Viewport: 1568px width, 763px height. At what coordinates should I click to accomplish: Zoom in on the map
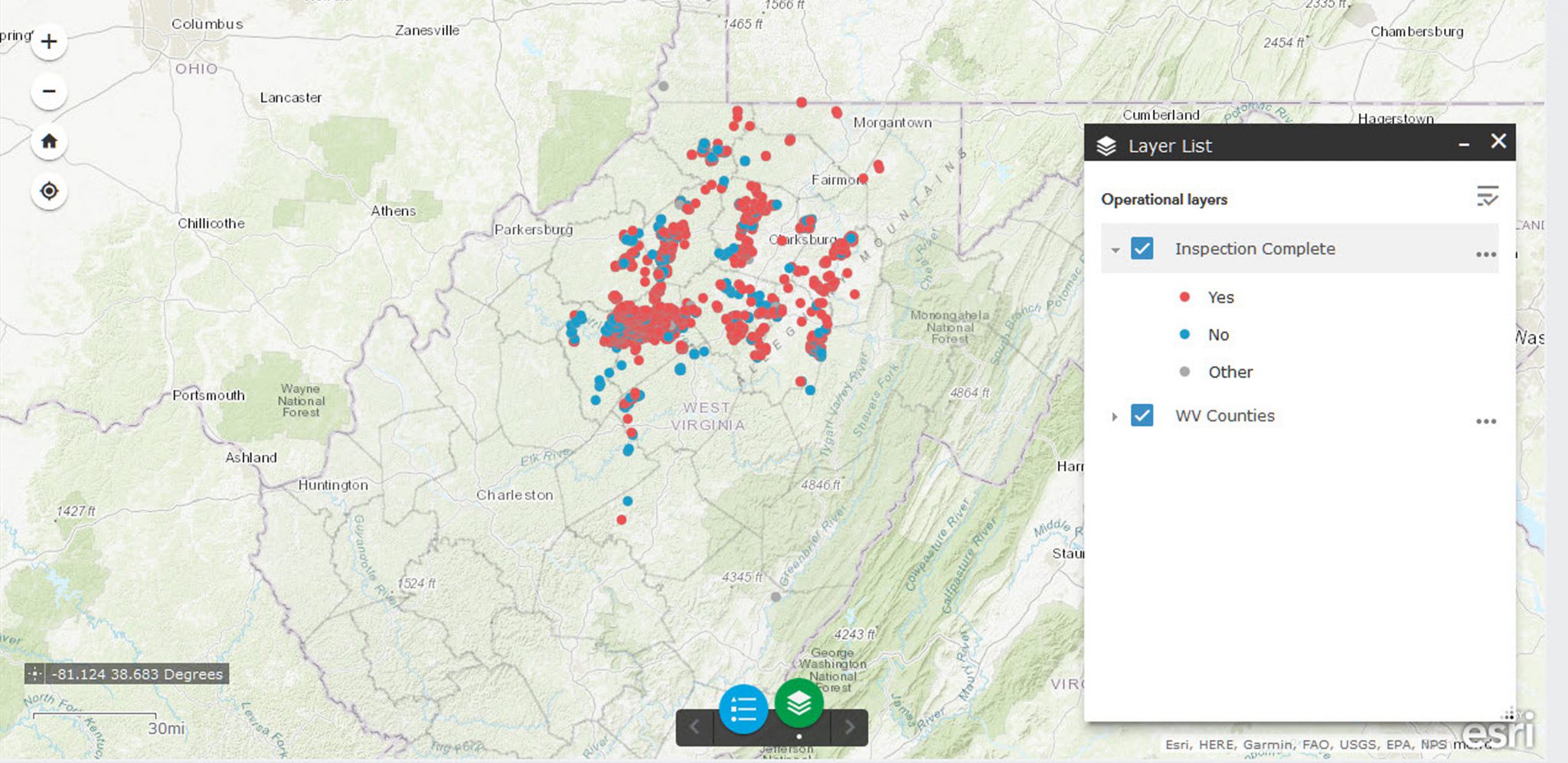tap(48, 41)
